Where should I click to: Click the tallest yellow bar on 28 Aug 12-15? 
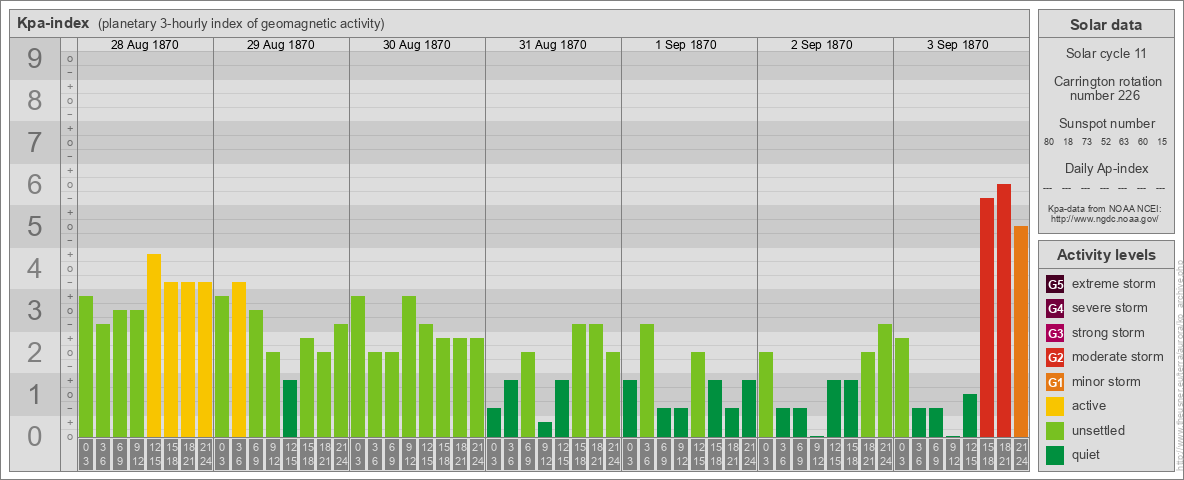[x=154, y=346]
